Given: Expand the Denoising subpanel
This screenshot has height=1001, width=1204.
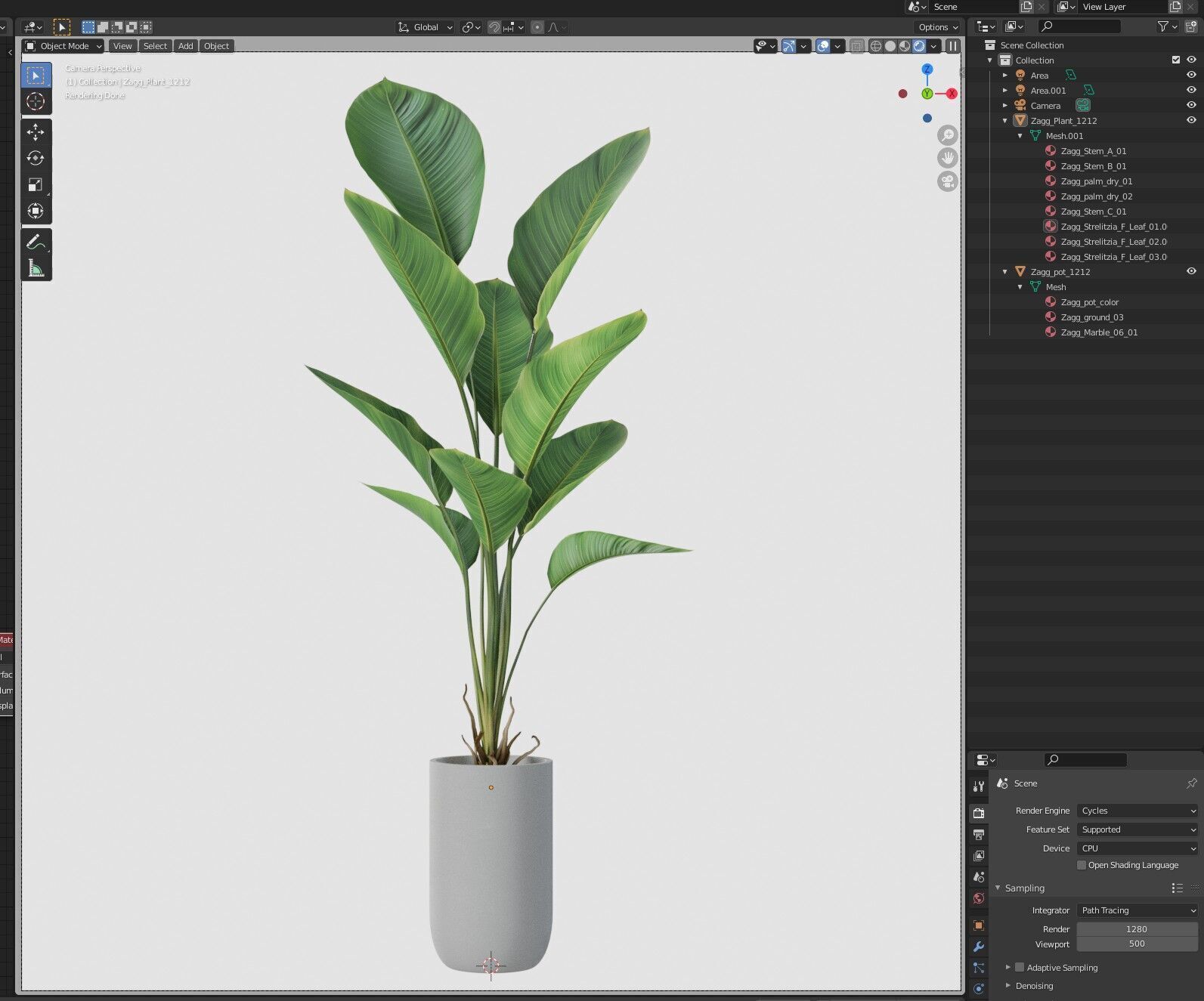Looking at the screenshot, I should coord(1008,986).
